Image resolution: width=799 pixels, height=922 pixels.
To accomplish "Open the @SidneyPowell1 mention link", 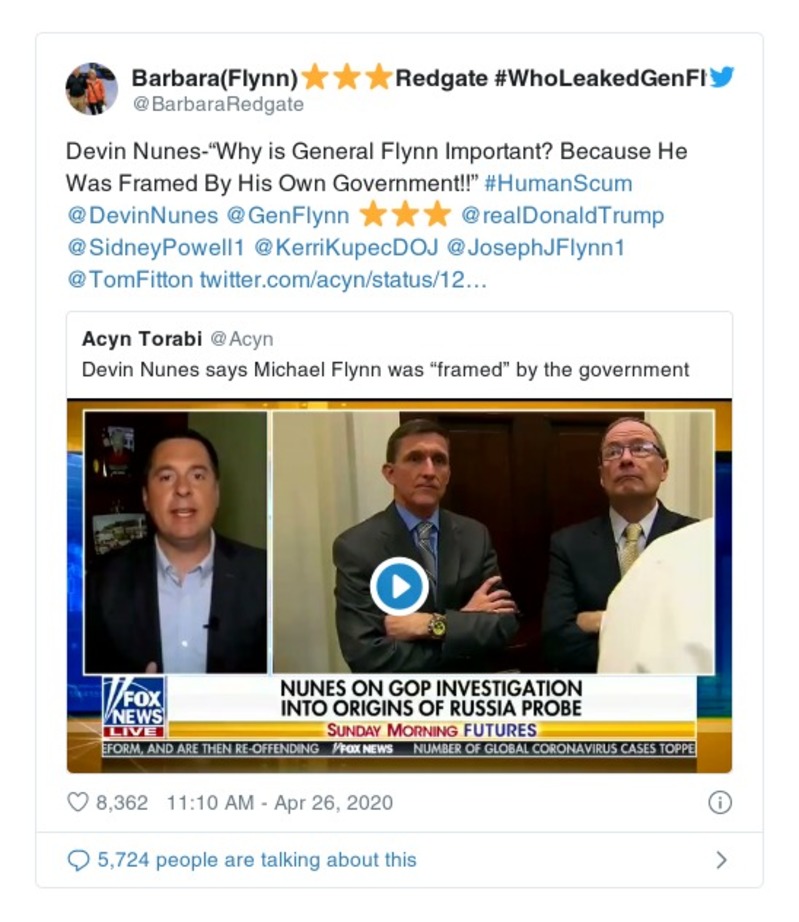I will click(154, 247).
